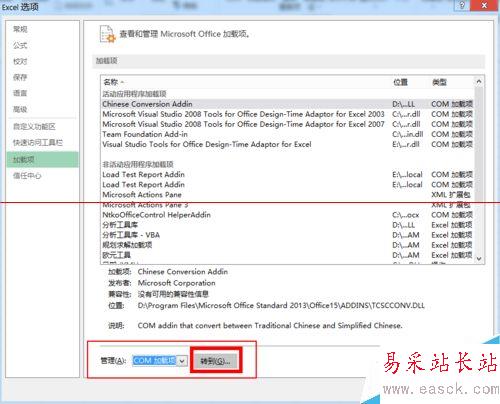
Task: Select the NtkoOfficeControl HelperAddin row
Action: (x=288, y=215)
